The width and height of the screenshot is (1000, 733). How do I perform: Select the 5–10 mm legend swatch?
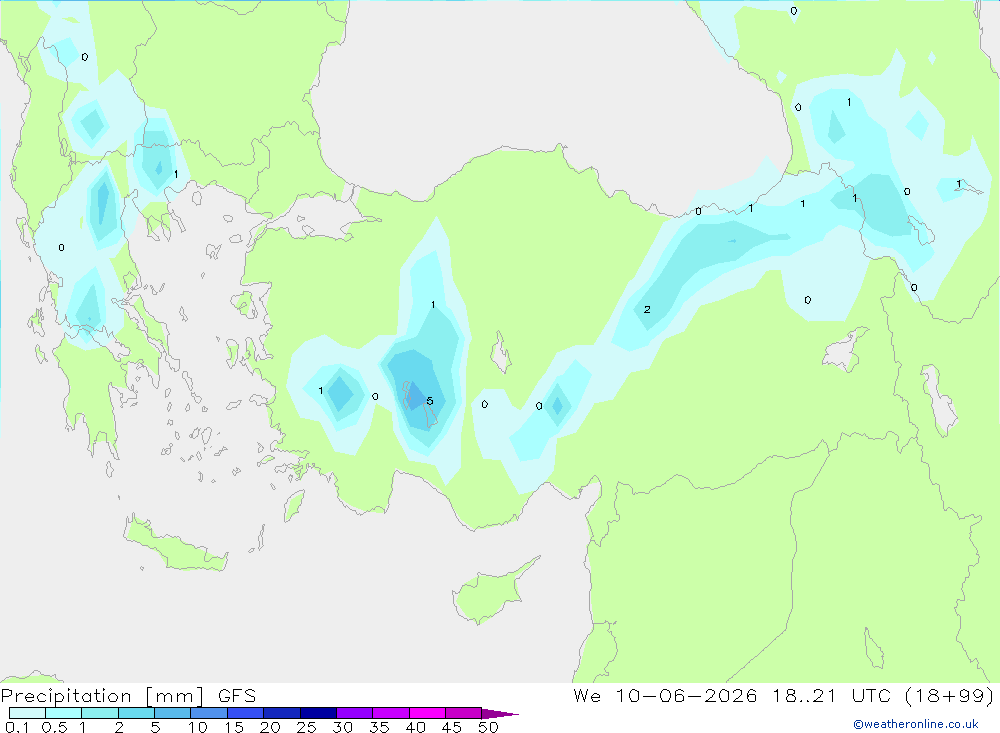tap(172, 713)
